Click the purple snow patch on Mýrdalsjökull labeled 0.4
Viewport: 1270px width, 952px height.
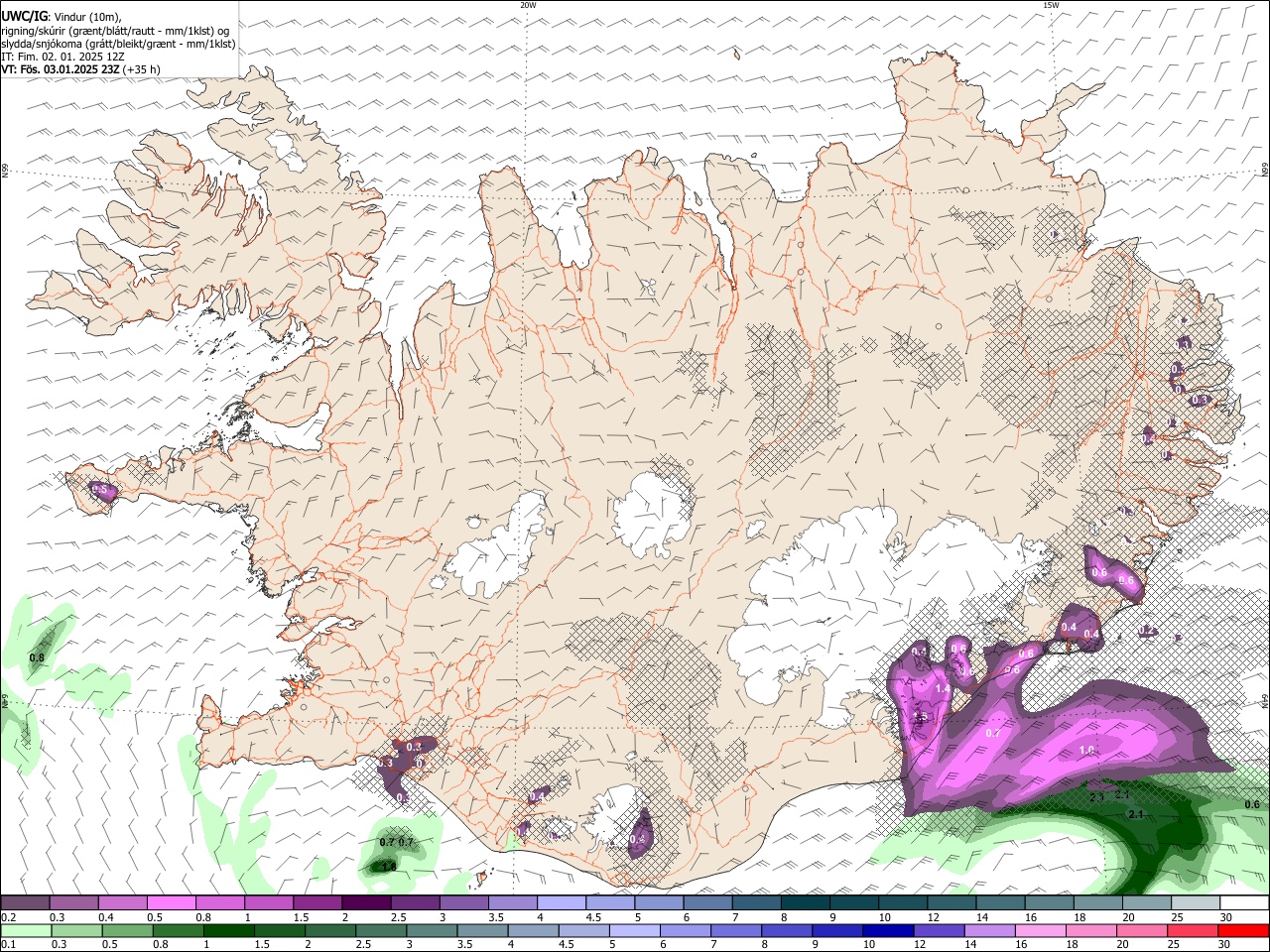coord(640,833)
